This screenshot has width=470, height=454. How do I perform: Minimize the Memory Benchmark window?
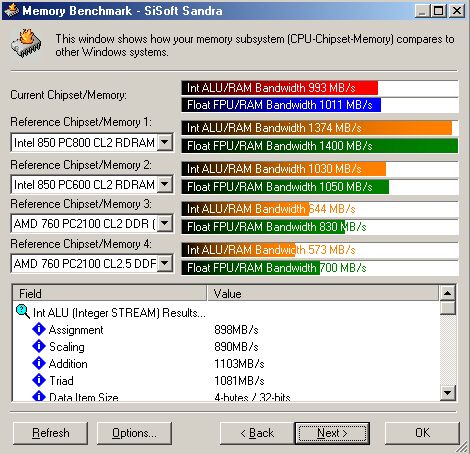(x=423, y=11)
